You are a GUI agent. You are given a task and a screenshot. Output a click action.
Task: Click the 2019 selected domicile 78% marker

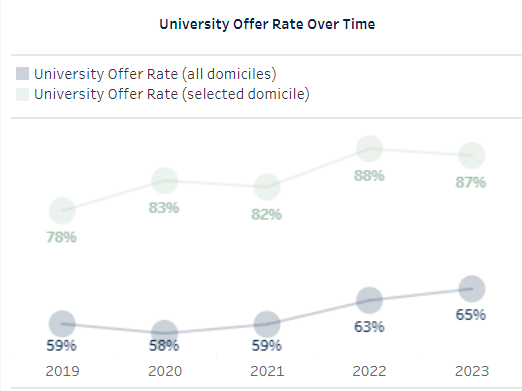pyautogui.click(x=62, y=210)
